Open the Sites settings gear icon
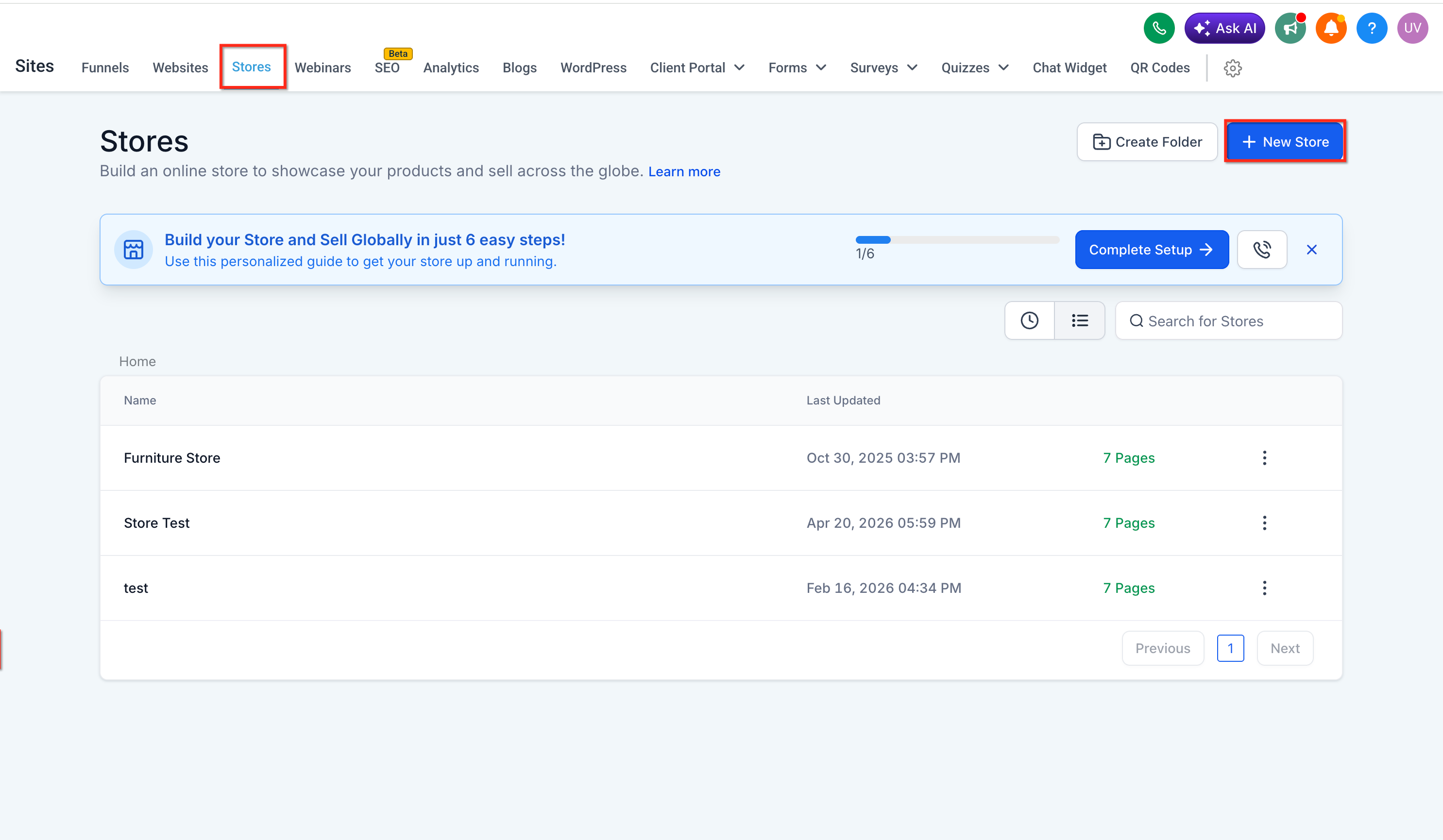Image resolution: width=1443 pixels, height=840 pixels. (x=1232, y=68)
